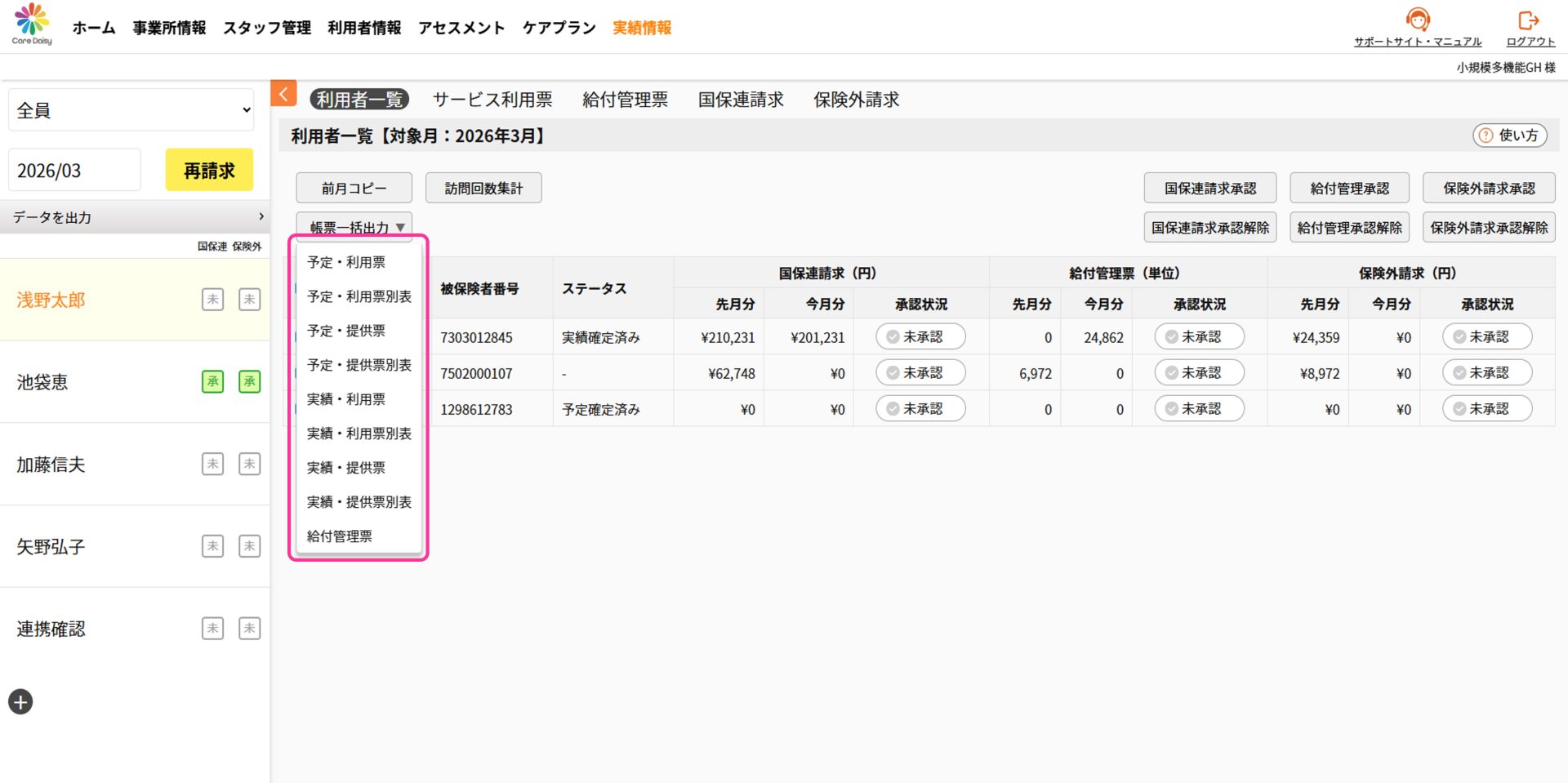The width and height of the screenshot is (1568, 783).
Task: Select 実績・提供票別表 from output menu
Action: point(359,502)
